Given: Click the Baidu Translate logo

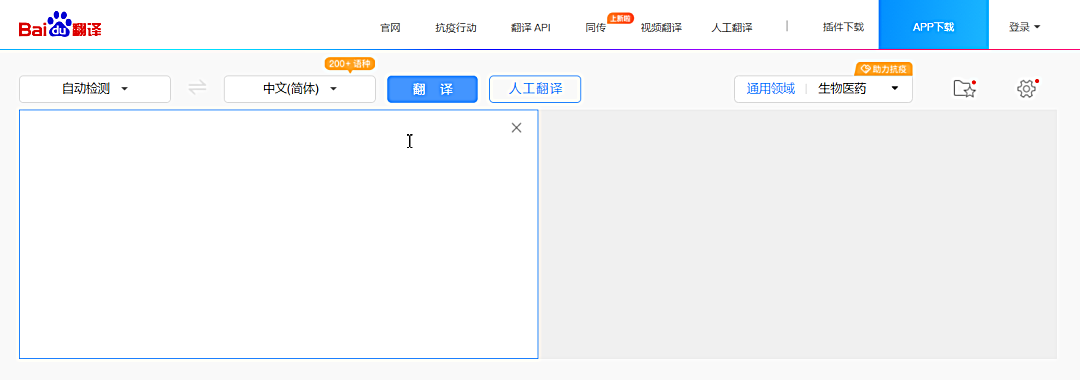Looking at the screenshot, I should (61, 25).
